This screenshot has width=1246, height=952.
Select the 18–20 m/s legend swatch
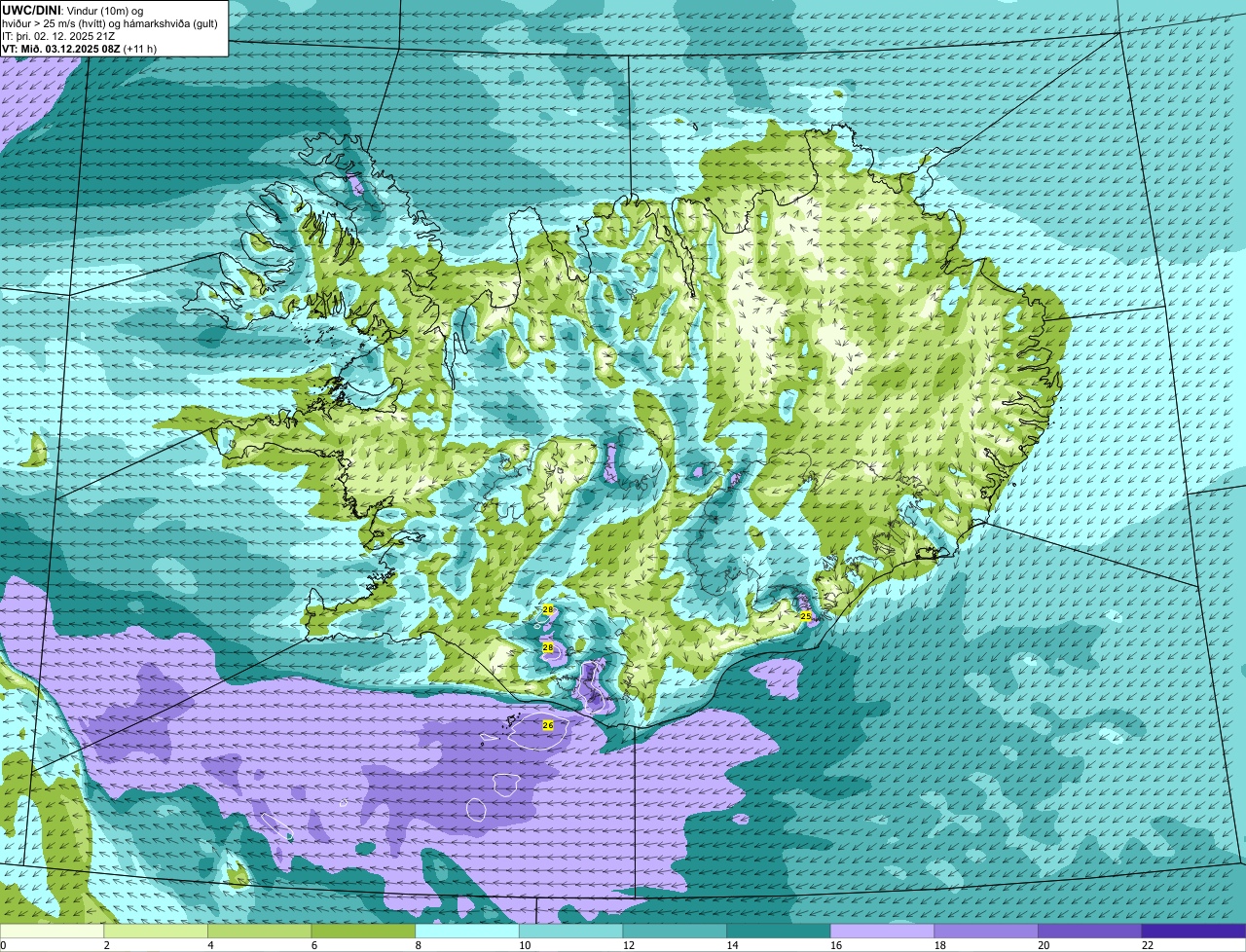[986, 931]
